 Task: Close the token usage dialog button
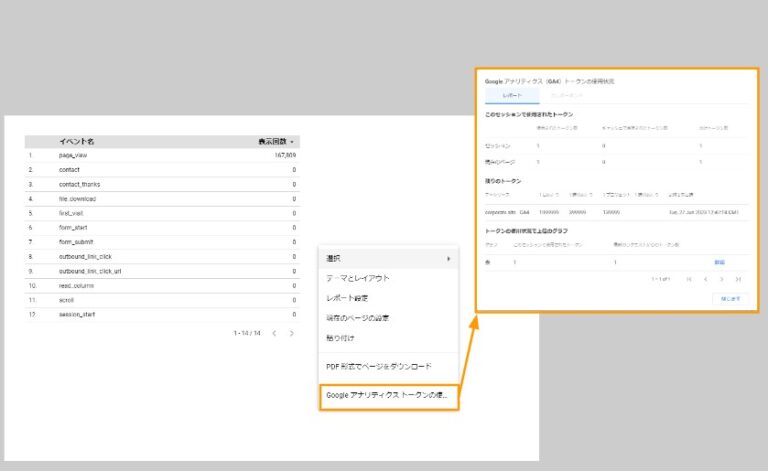pos(730,299)
